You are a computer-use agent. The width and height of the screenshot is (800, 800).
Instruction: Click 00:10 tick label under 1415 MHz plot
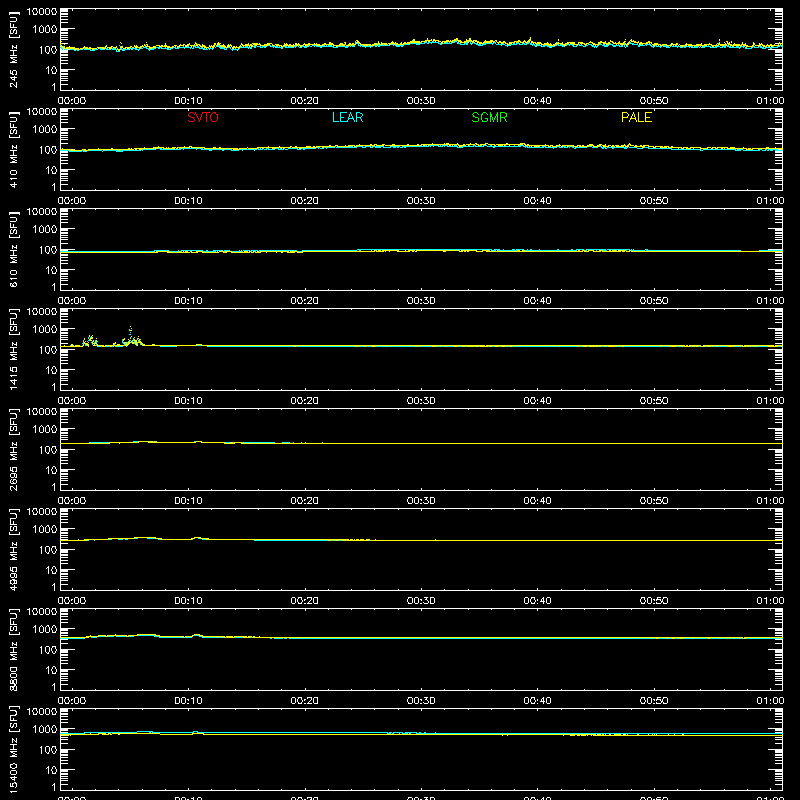188,401
